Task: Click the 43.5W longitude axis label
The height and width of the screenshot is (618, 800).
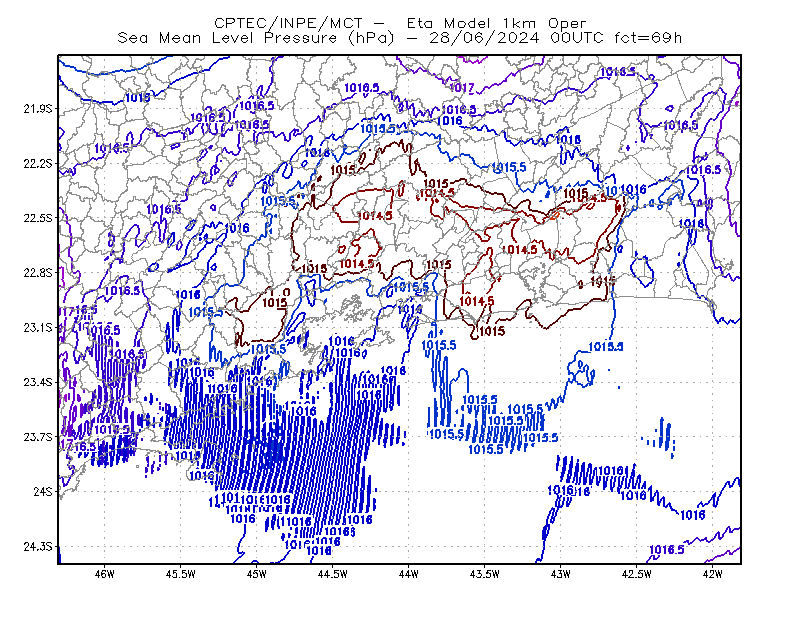Action: (x=484, y=574)
